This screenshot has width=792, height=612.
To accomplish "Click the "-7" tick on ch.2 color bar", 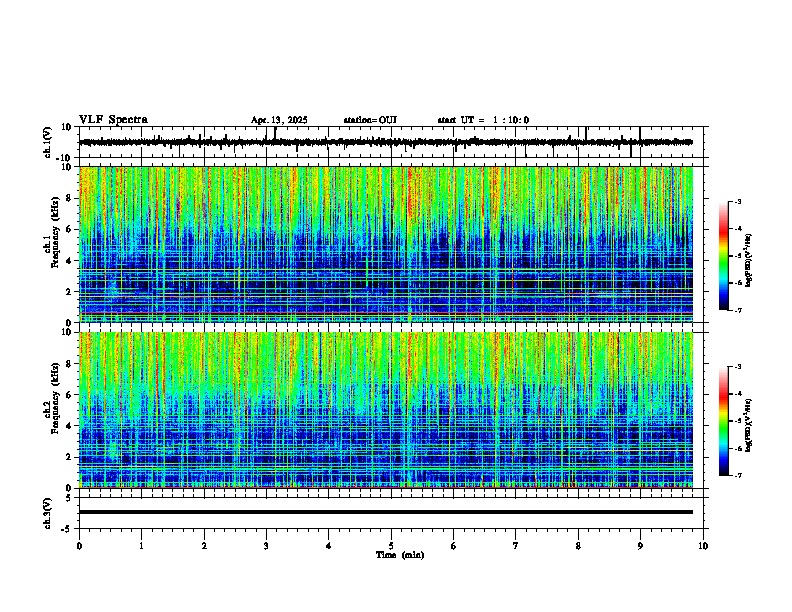I will 737,476.
